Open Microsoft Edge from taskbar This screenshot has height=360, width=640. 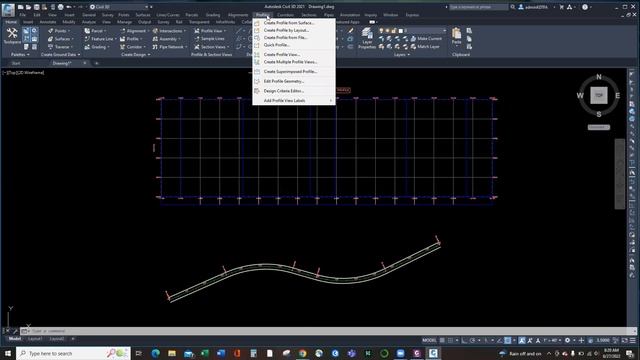pos(156,353)
